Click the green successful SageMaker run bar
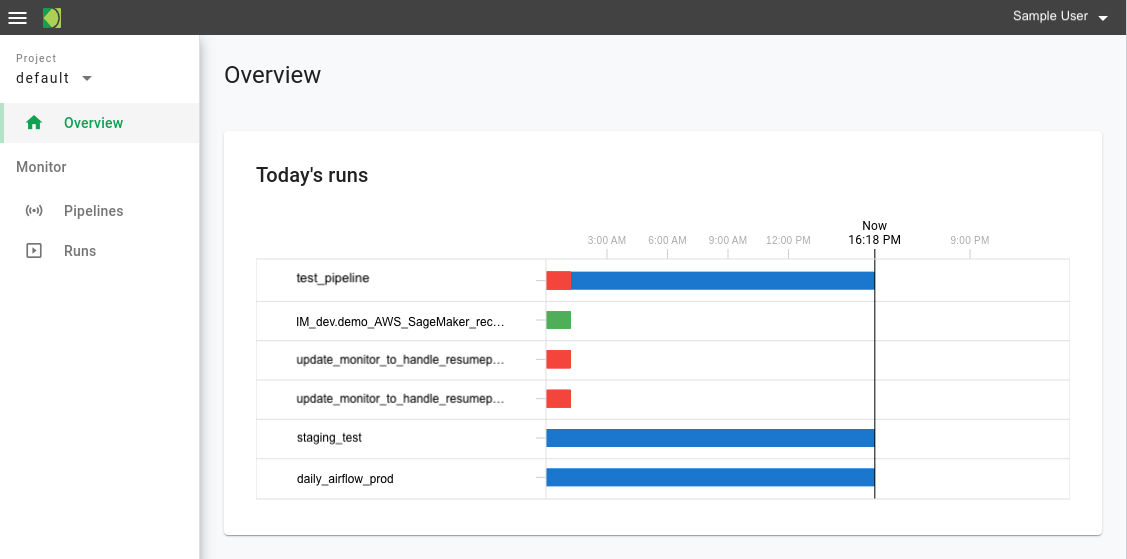Image resolution: width=1127 pixels, height=559 pixels. pyautogui.click(x=558, y=320)
